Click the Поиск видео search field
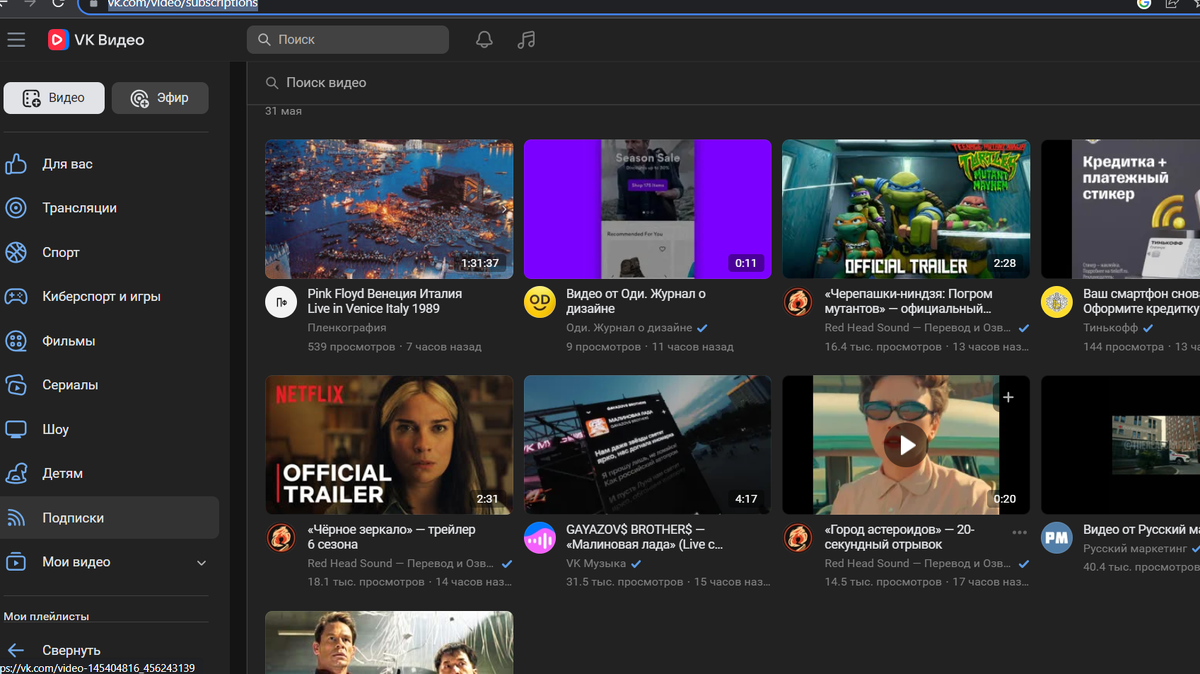 point(326,83)
